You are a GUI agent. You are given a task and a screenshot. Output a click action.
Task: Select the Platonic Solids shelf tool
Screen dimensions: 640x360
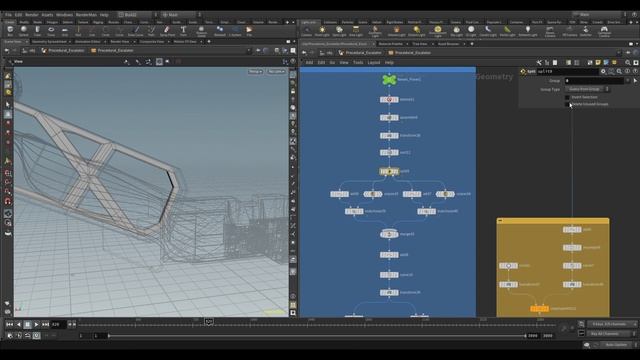tap(201, 31)
